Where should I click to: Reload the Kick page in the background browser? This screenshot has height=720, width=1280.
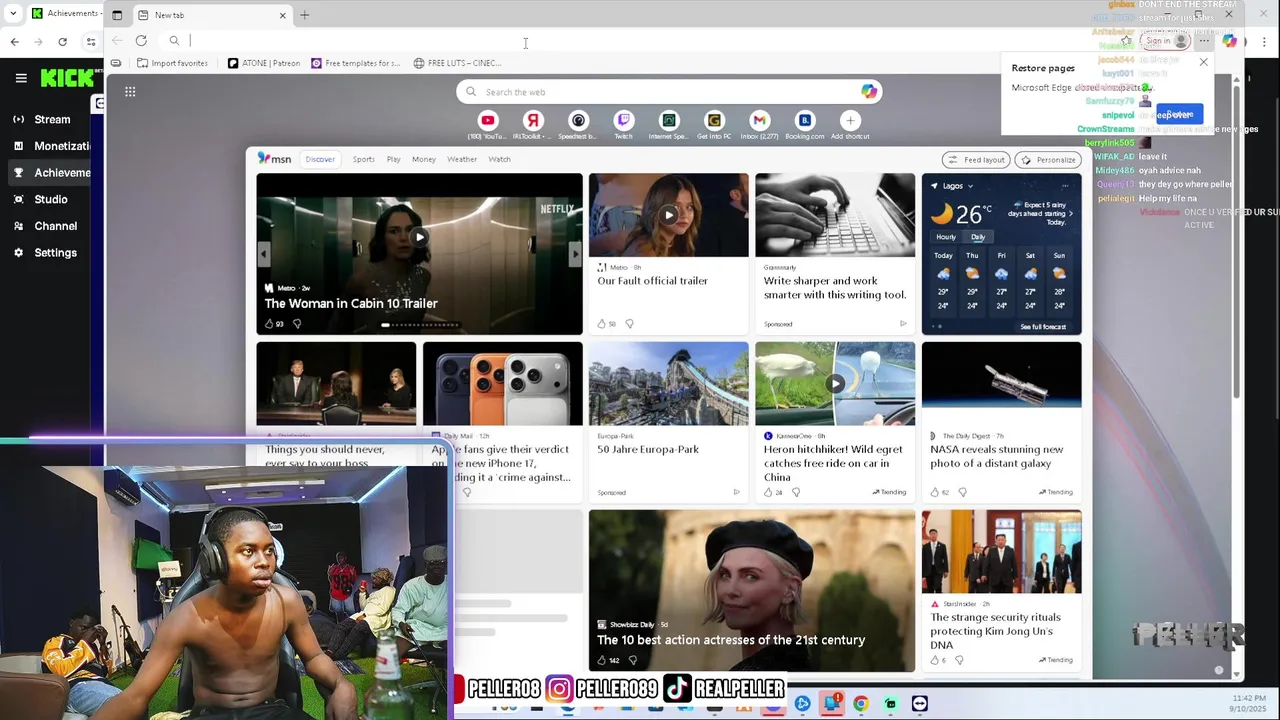click(x=63, y=41)
